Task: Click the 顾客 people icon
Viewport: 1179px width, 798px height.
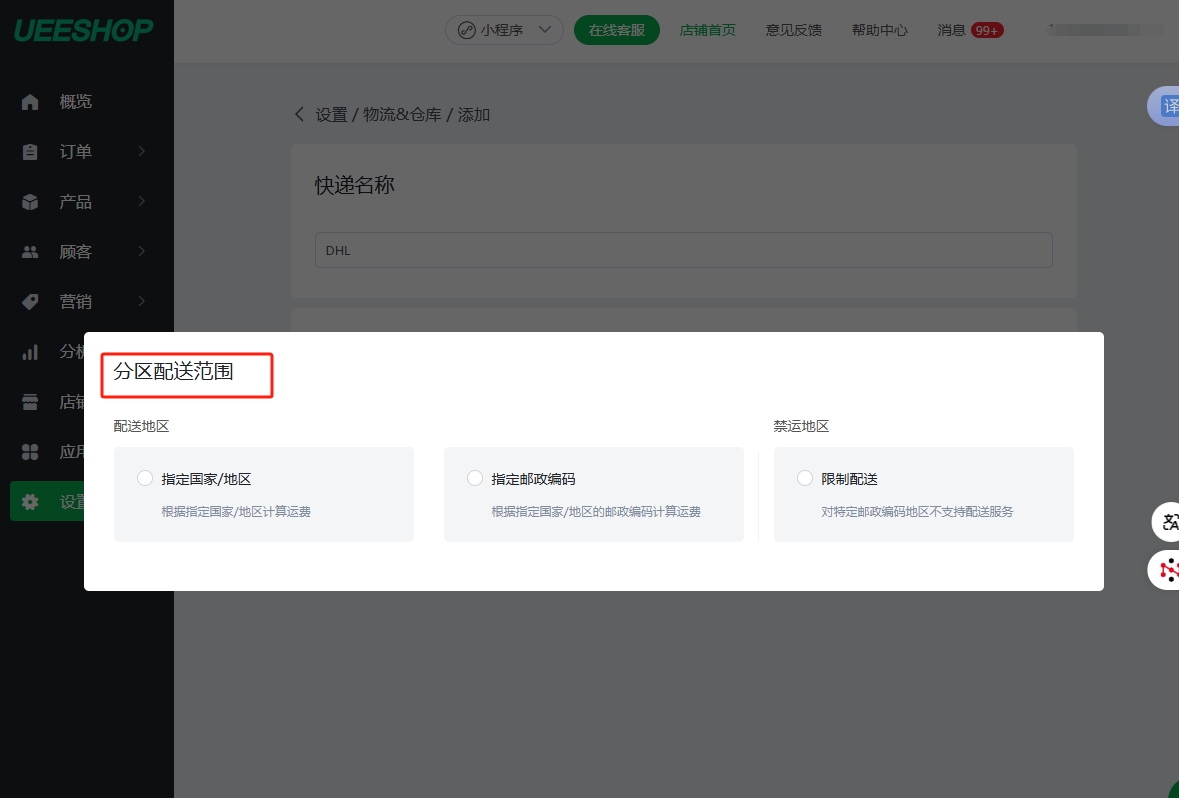Action: click(30, 252)
